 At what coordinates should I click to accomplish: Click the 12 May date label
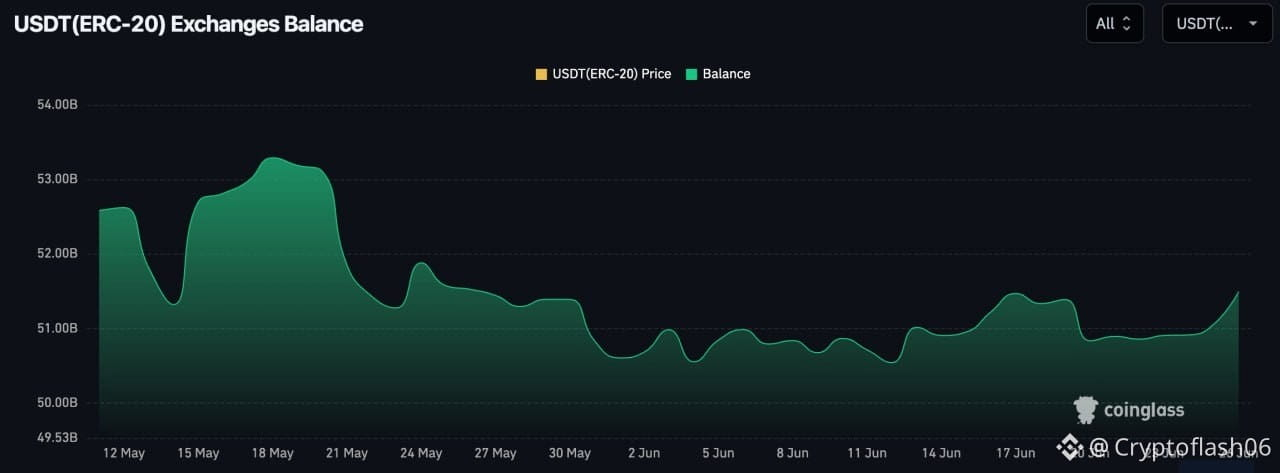click(x=124, y=453)
